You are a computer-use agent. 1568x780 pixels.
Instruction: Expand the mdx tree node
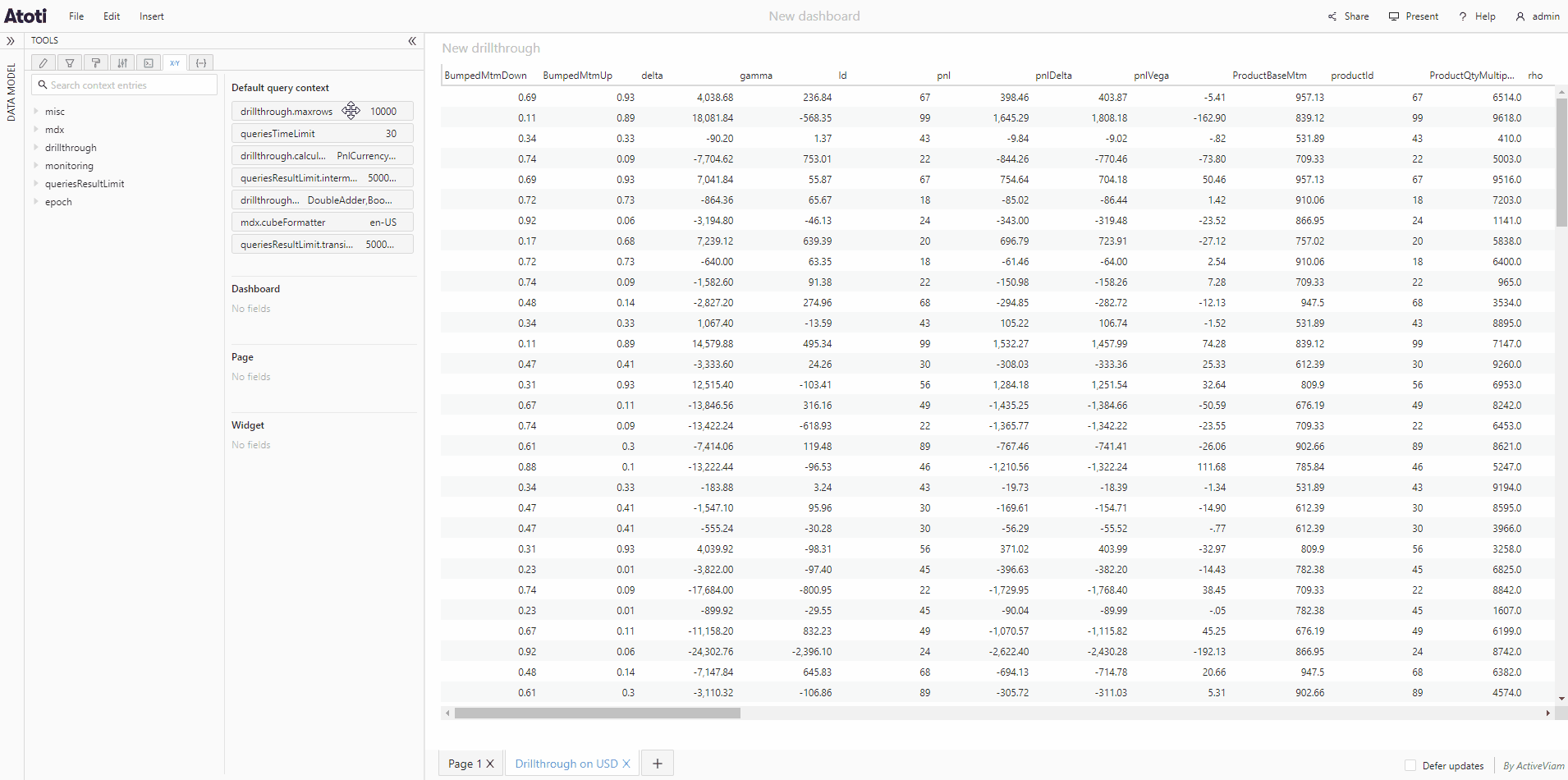click(36, 129)
